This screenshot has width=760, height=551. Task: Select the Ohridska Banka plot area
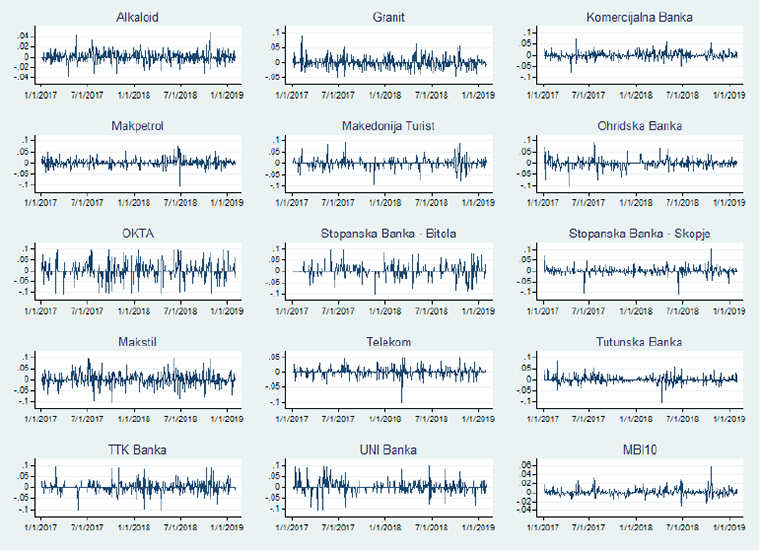[640, 164]
